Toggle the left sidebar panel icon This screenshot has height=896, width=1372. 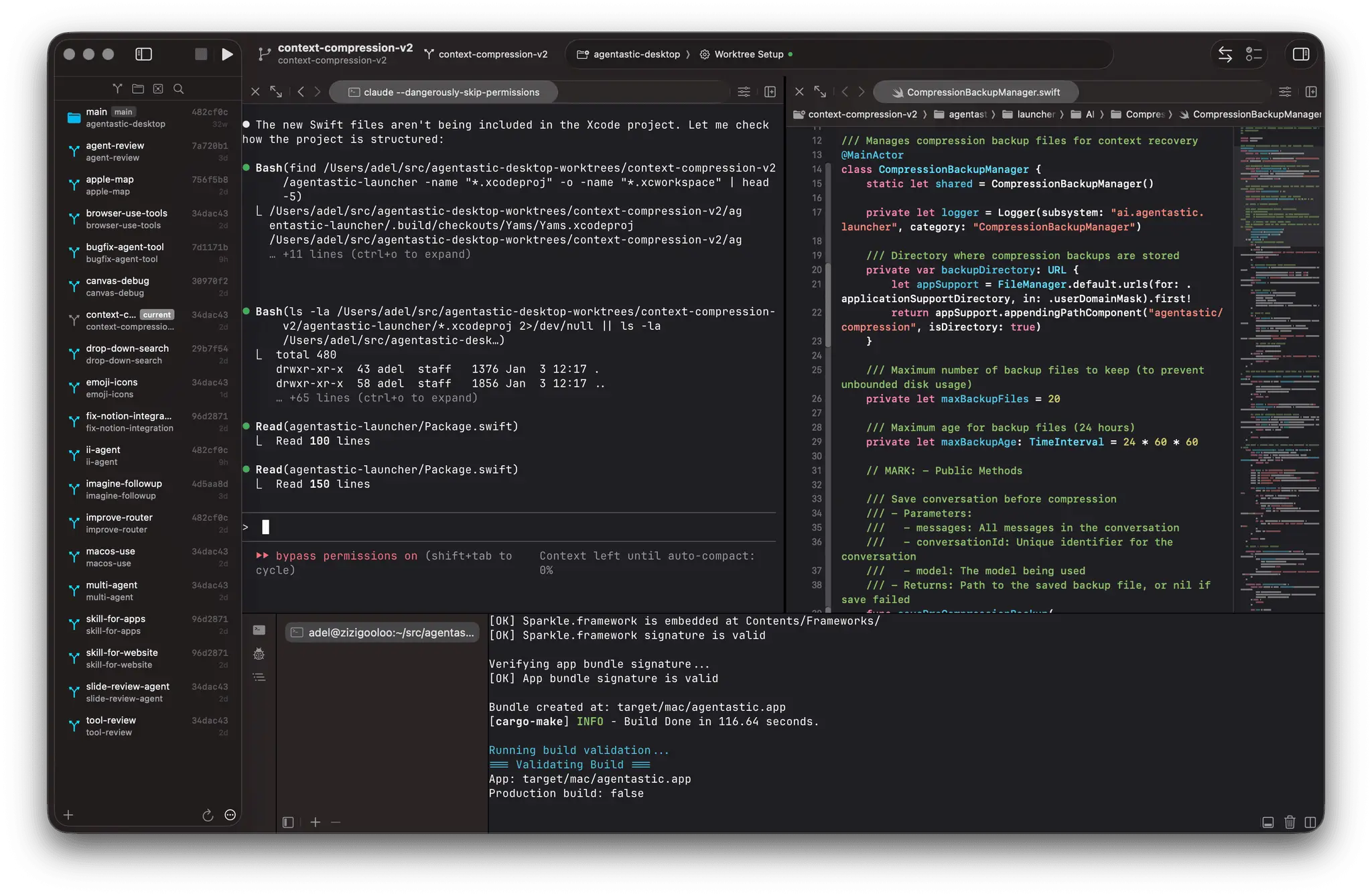[143, 54]
